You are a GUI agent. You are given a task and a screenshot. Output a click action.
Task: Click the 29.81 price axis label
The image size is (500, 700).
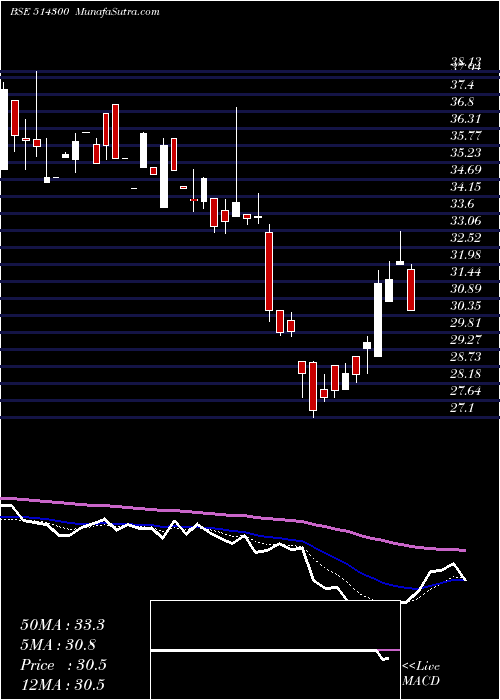(x=466, y=323)
